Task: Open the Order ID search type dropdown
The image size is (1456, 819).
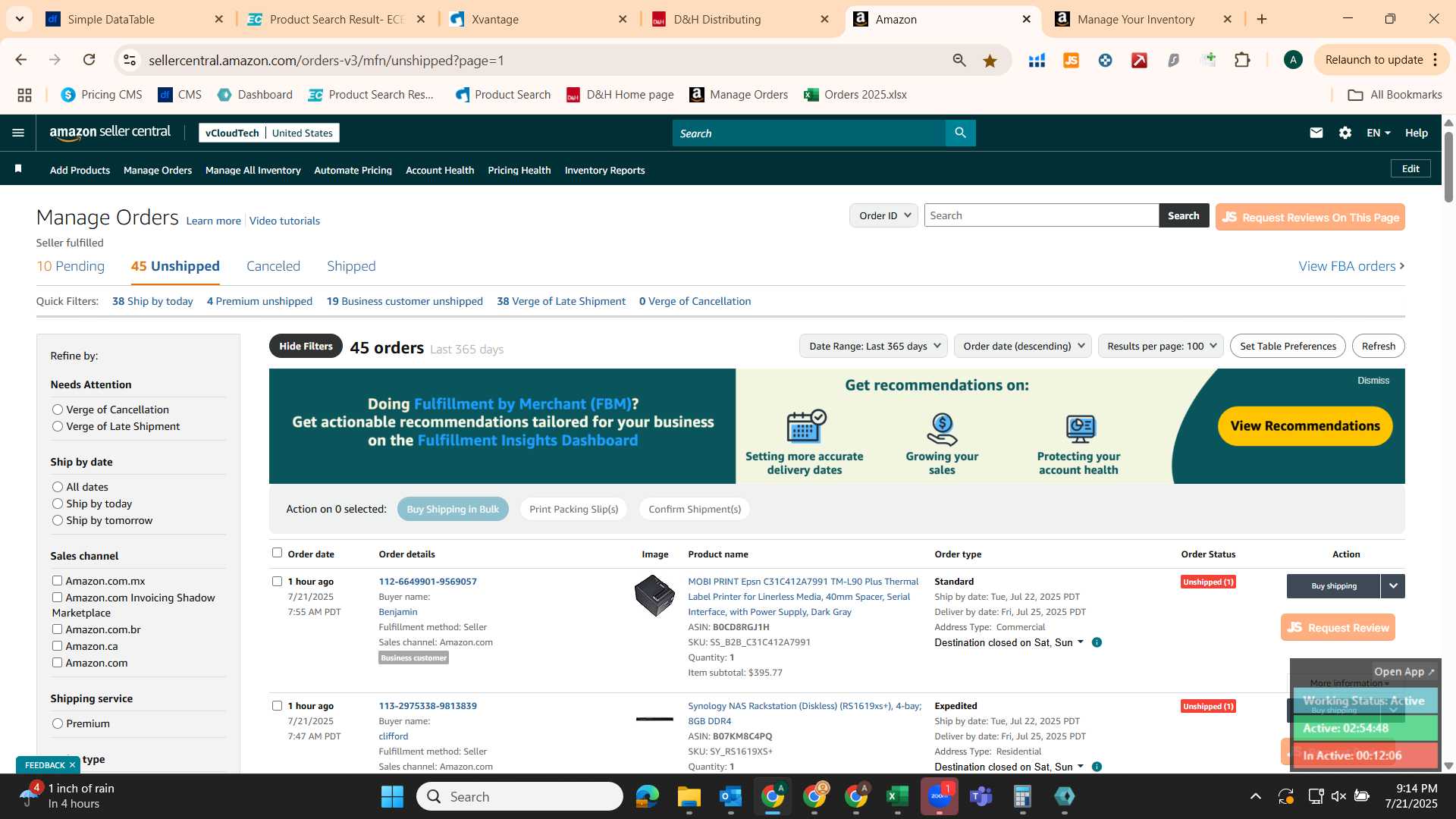Action: coord(883,215)
